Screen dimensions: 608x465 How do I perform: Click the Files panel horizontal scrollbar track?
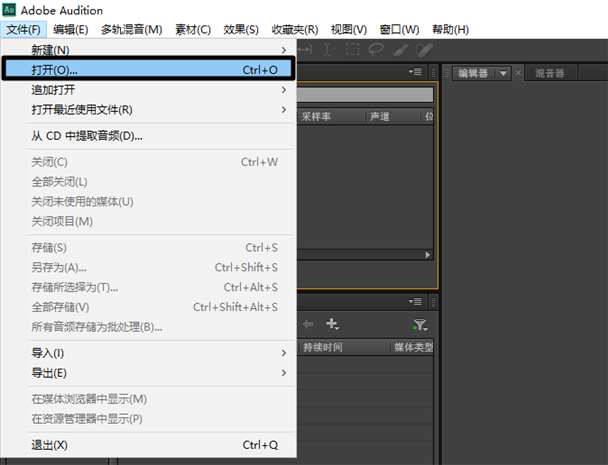360,254
